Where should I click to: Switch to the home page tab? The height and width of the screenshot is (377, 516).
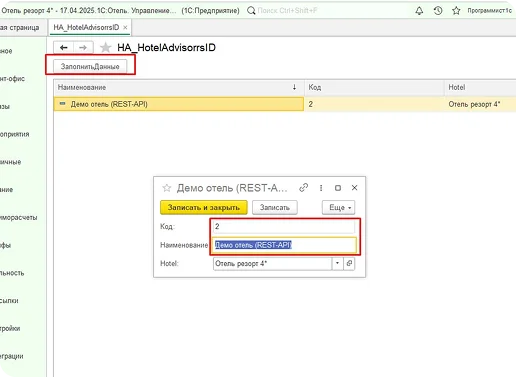(x=19, y=27)
